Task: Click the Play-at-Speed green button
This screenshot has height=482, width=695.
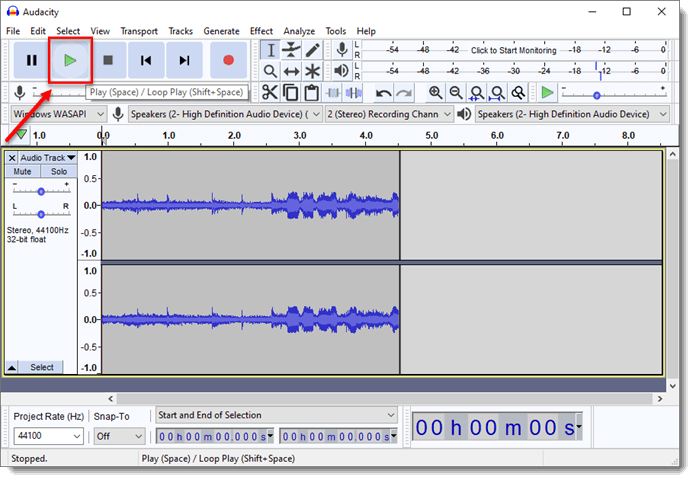Action: [547, 93]
